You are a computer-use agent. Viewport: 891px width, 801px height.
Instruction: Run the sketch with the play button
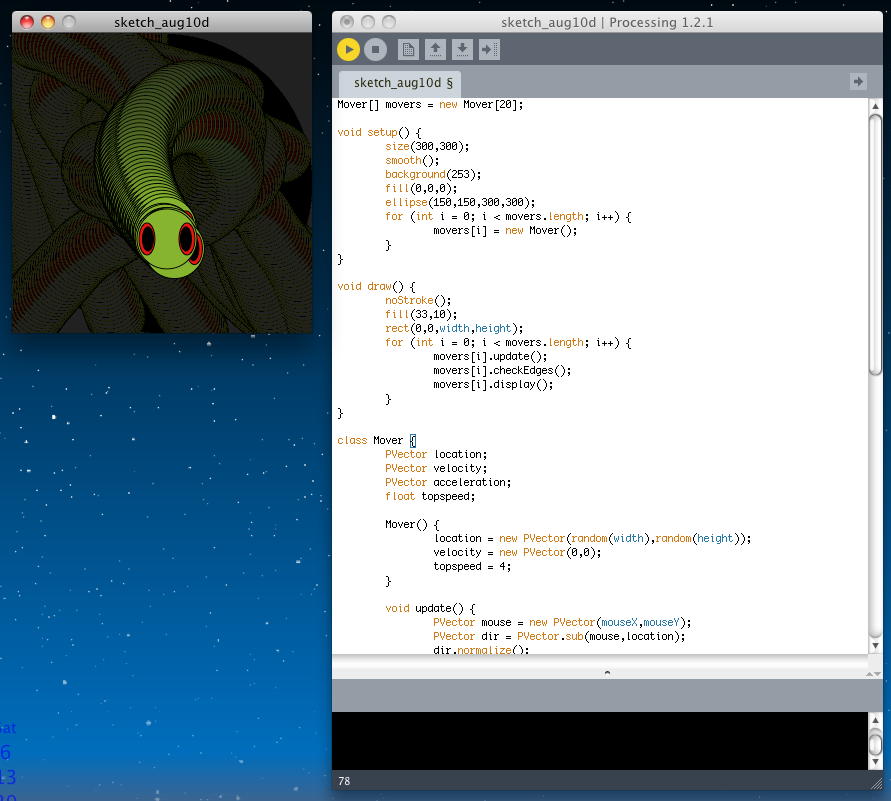coord(348,49)
